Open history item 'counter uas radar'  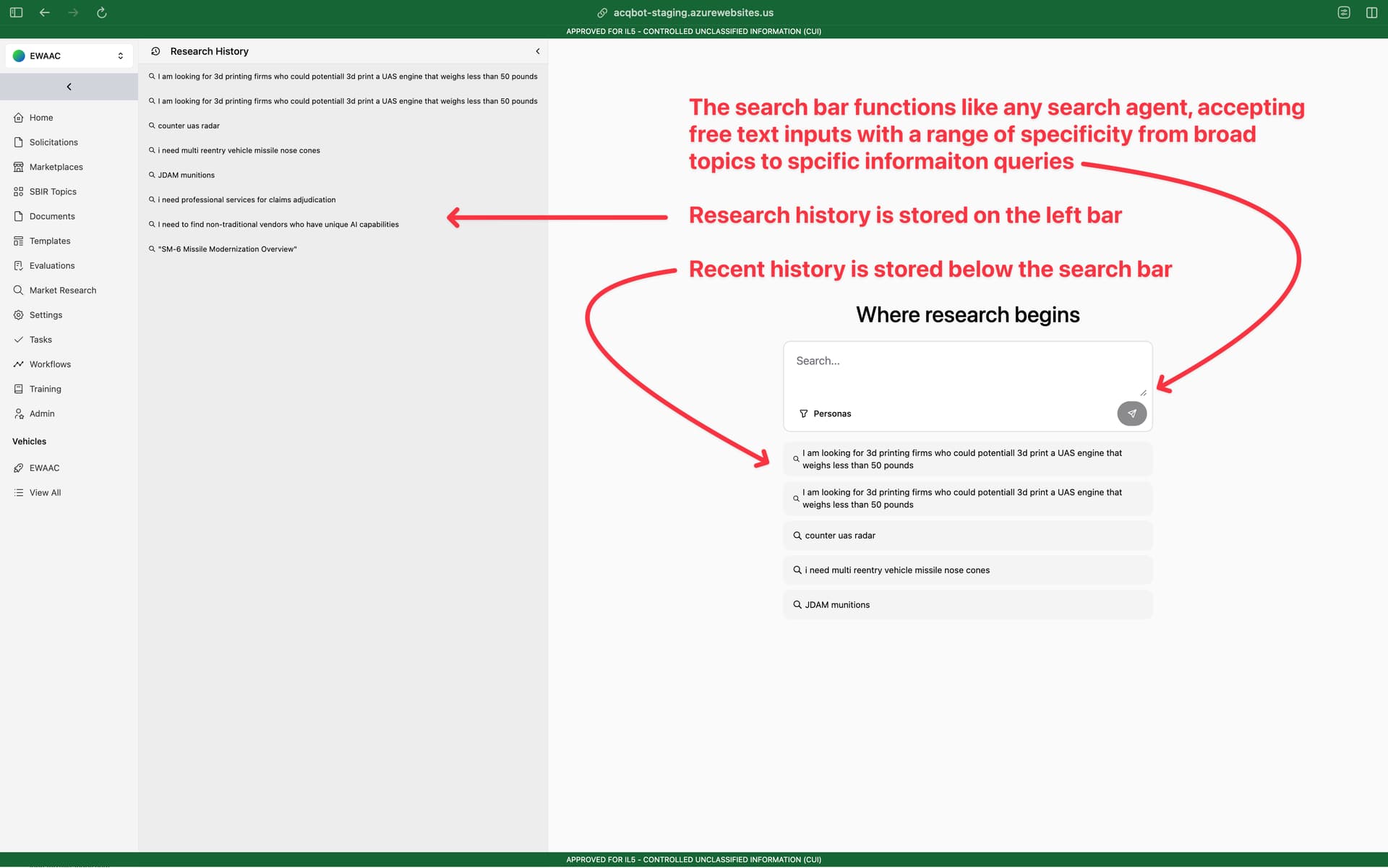click(x=343, y=126)
